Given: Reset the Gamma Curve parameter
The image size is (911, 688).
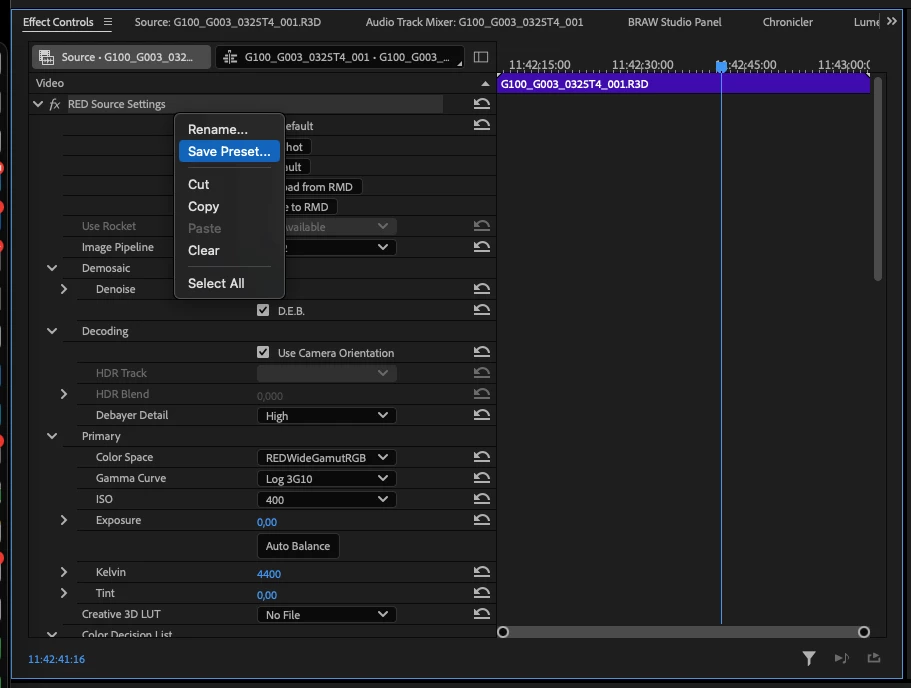Looking at the screenshot, I should [x=482, y=478].
